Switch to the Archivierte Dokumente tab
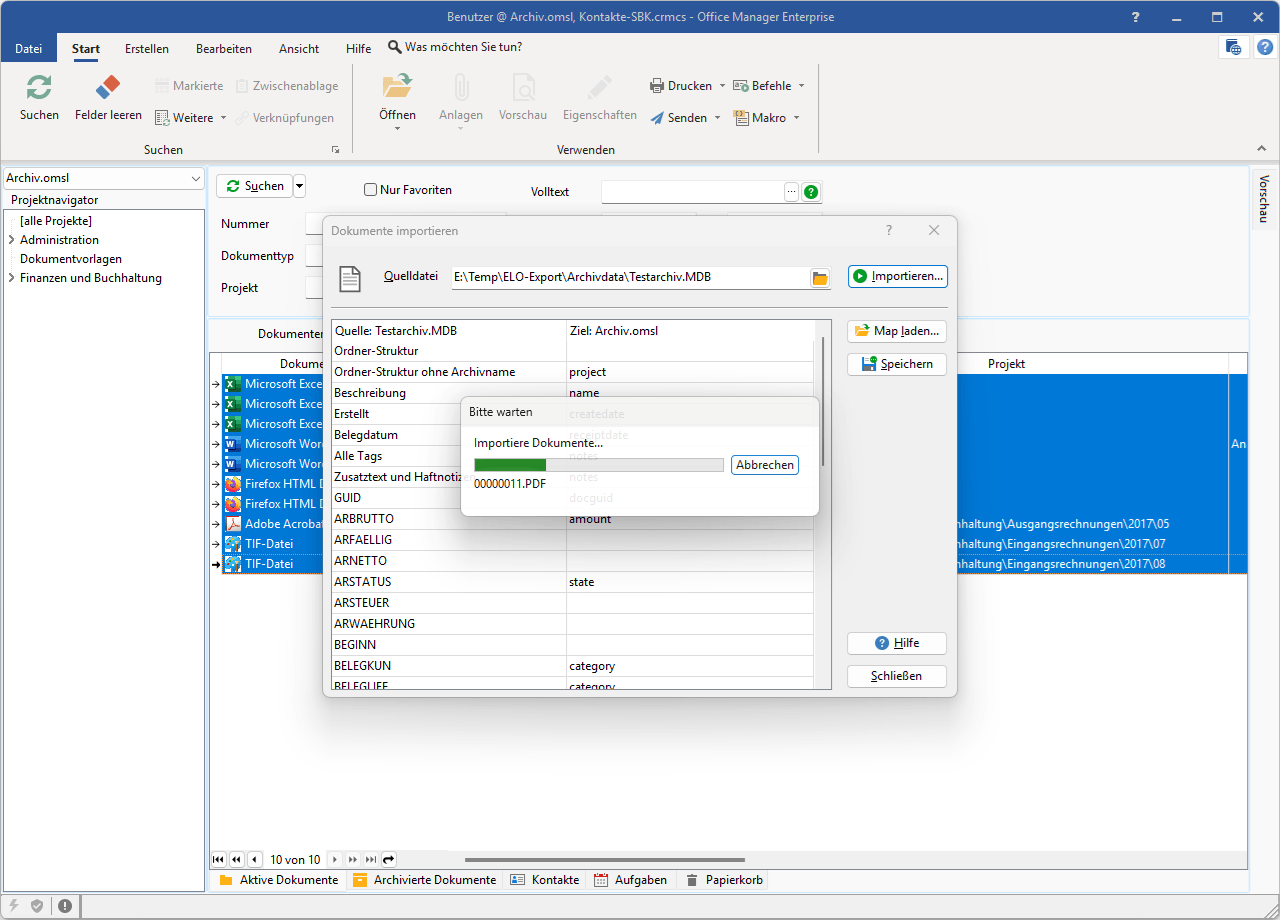1280x920 pixels. click(x=424, y=880)
